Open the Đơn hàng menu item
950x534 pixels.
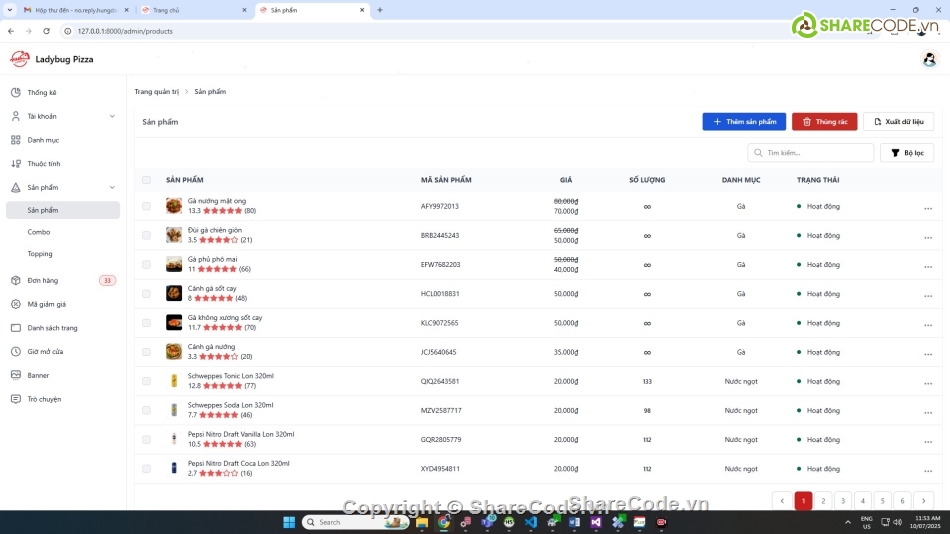[63, 280]
